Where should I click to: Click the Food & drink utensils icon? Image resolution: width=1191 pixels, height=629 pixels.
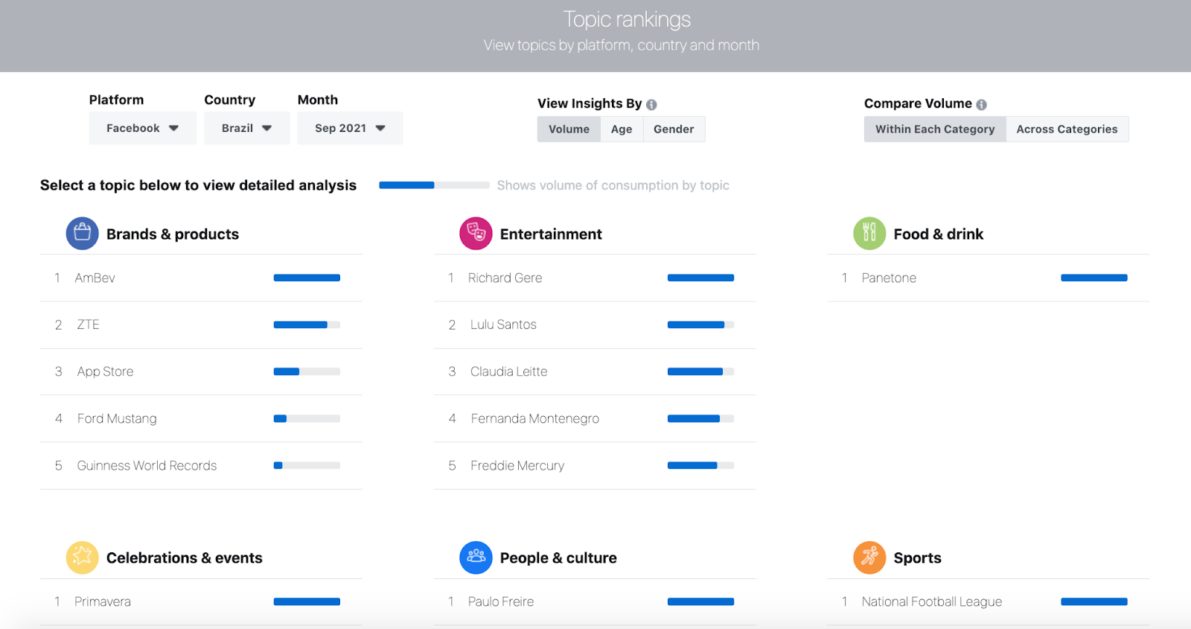coord(869,234)
